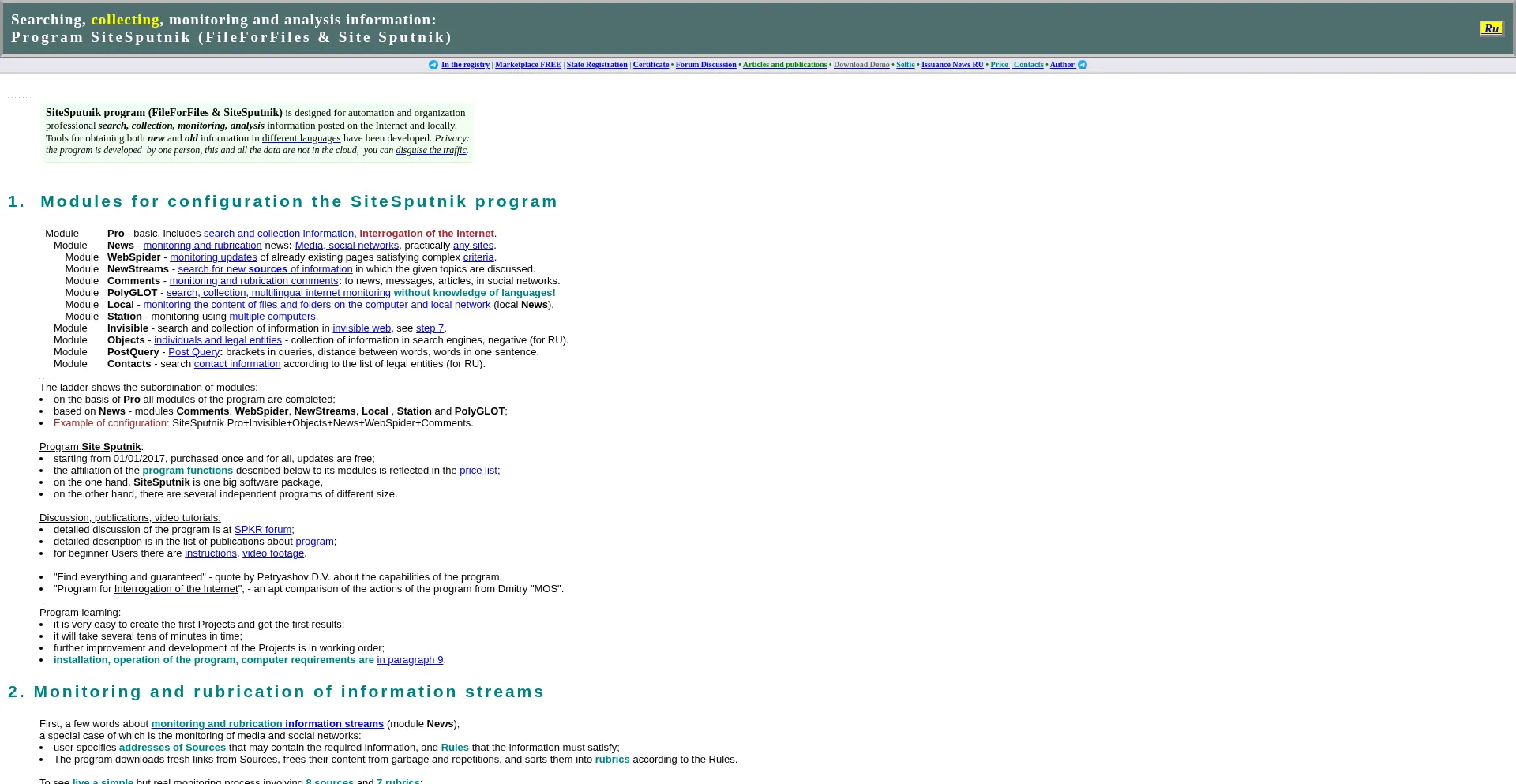
Task: Click the green 'rubrics' text
Action: pyautogui.click(x=613, y=760)
